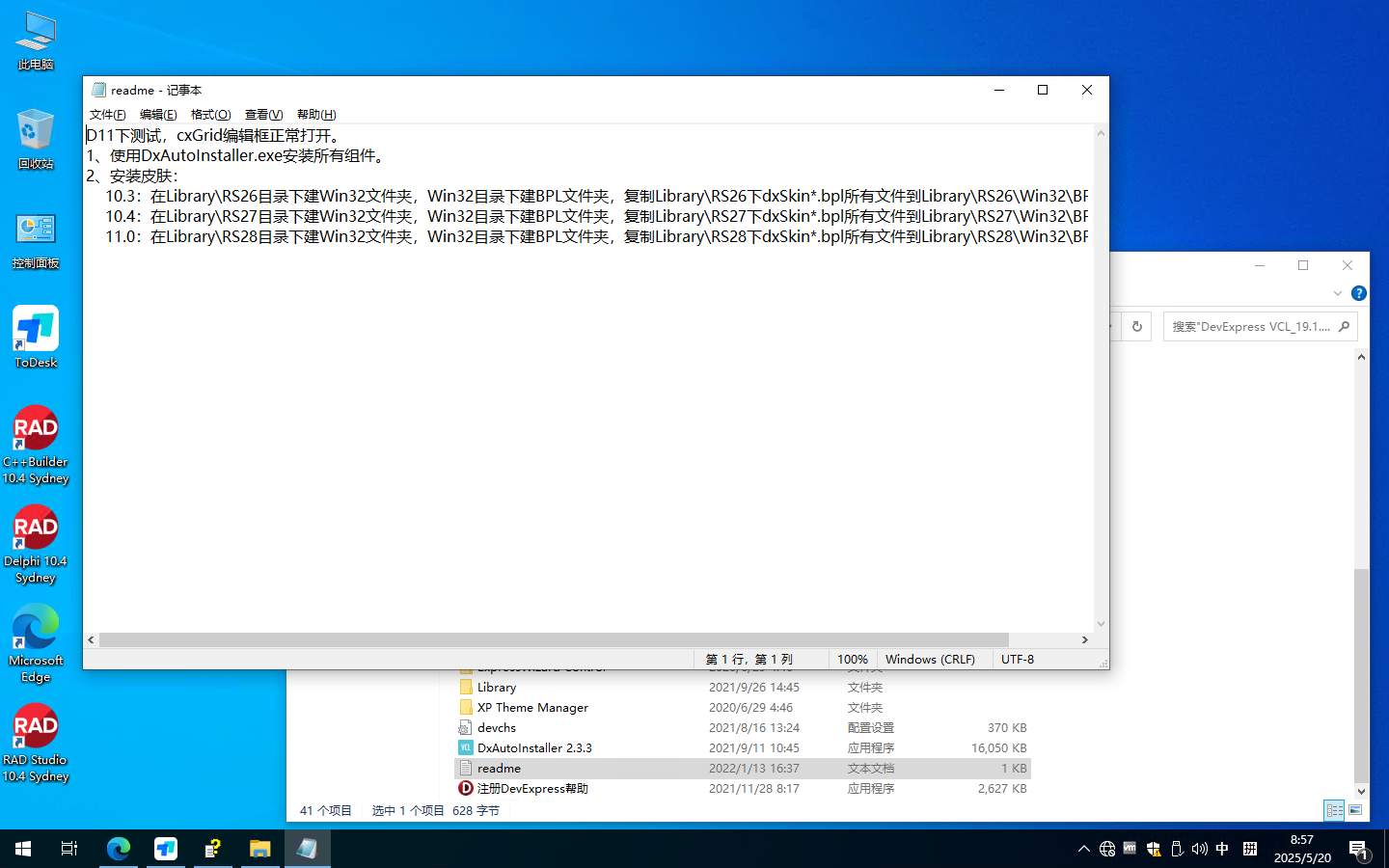Select the DxAutoInstaller 2.3.3 application
The image size is (1389, 868).
click(x=743, y=748)
